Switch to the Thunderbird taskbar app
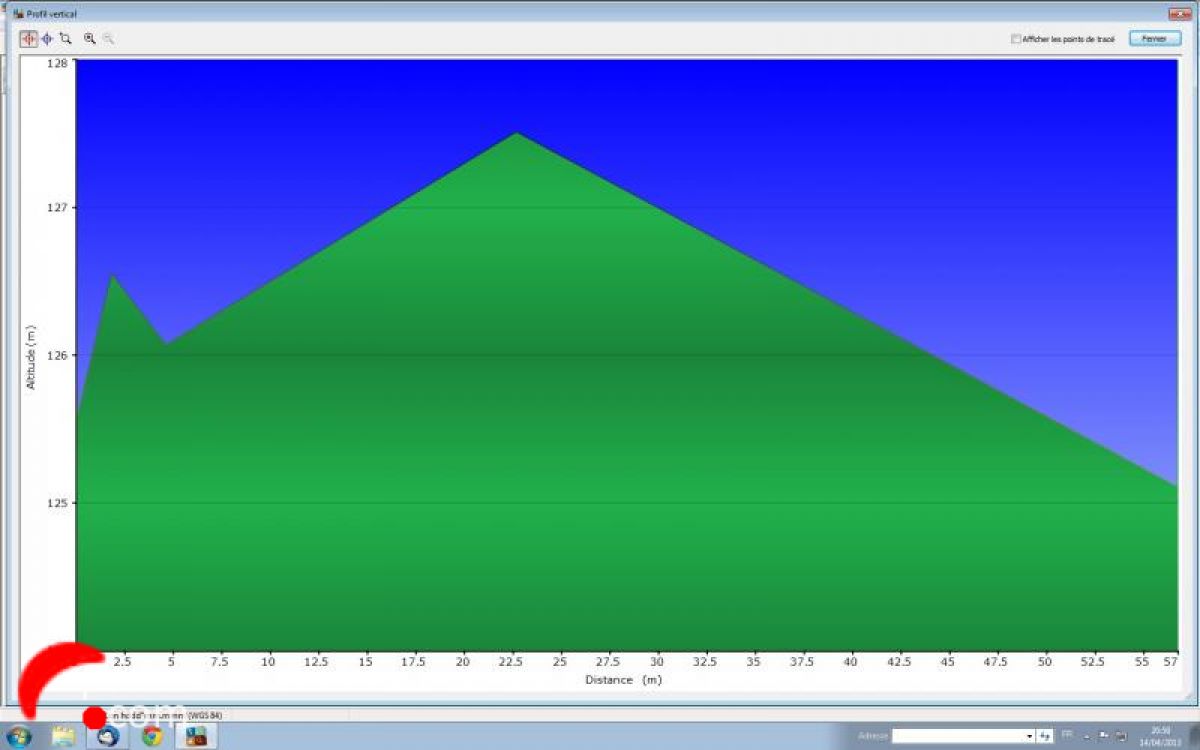1200x750 pixels. pos(108,737)
